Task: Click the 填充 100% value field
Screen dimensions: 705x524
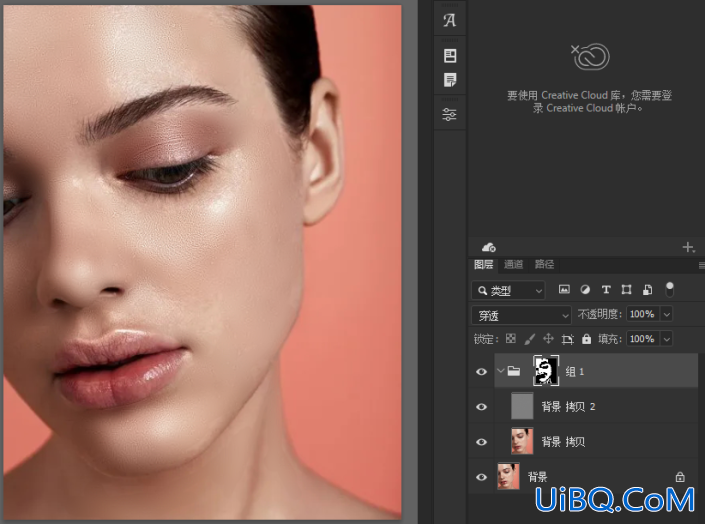Action: point(643,339)
